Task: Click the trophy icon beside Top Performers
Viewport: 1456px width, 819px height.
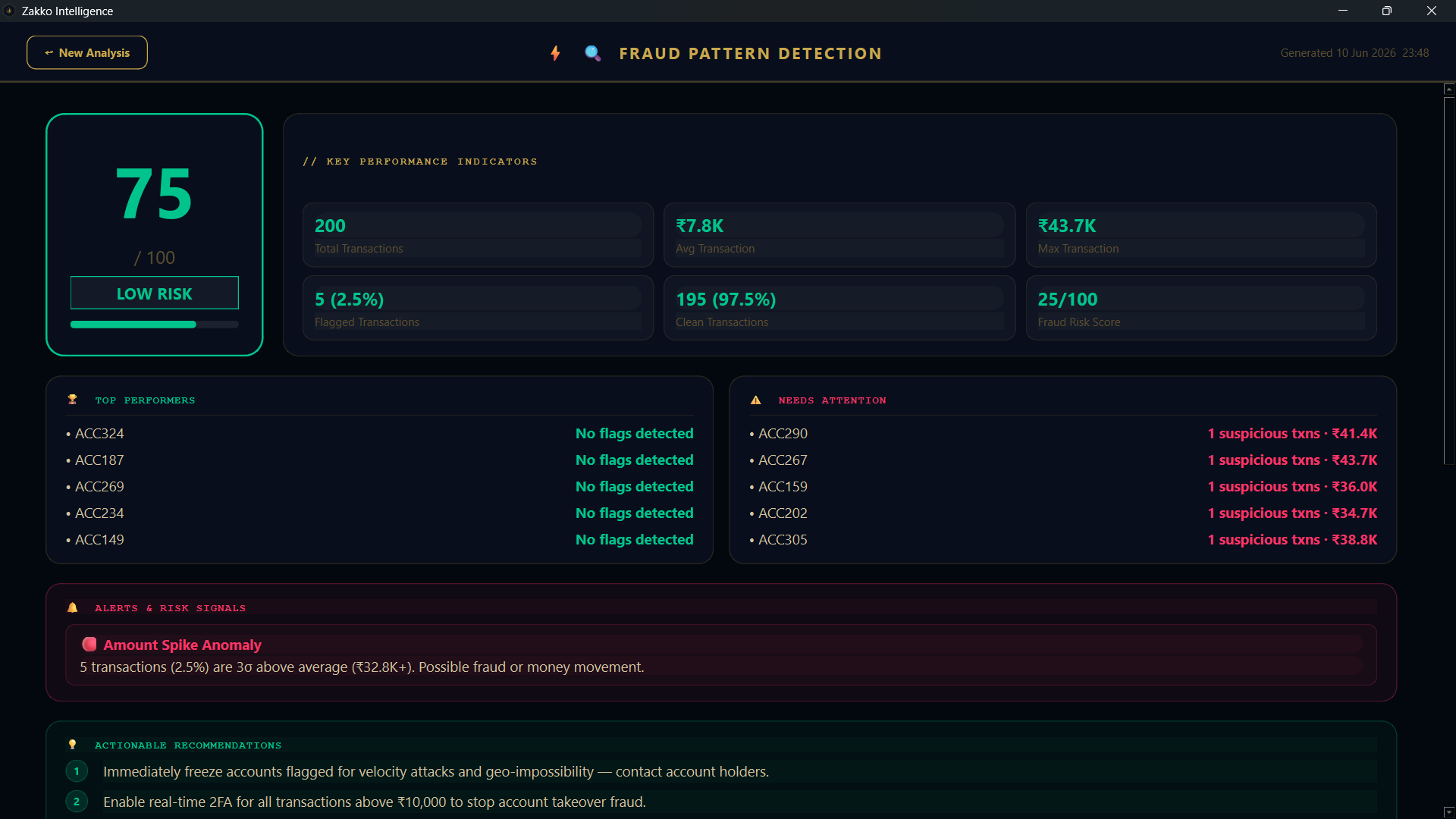Action: click(x=73, y=400)
